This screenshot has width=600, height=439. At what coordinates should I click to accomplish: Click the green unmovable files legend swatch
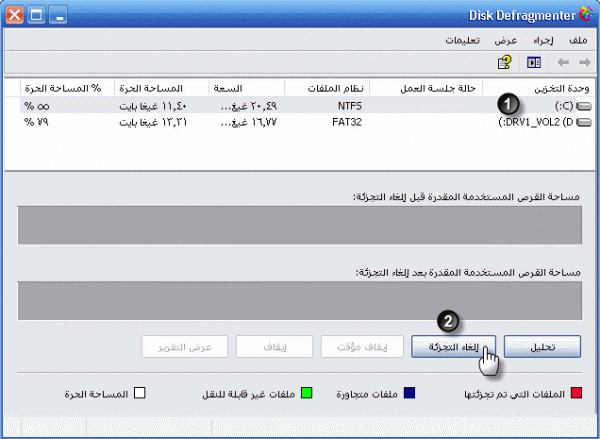307,393
